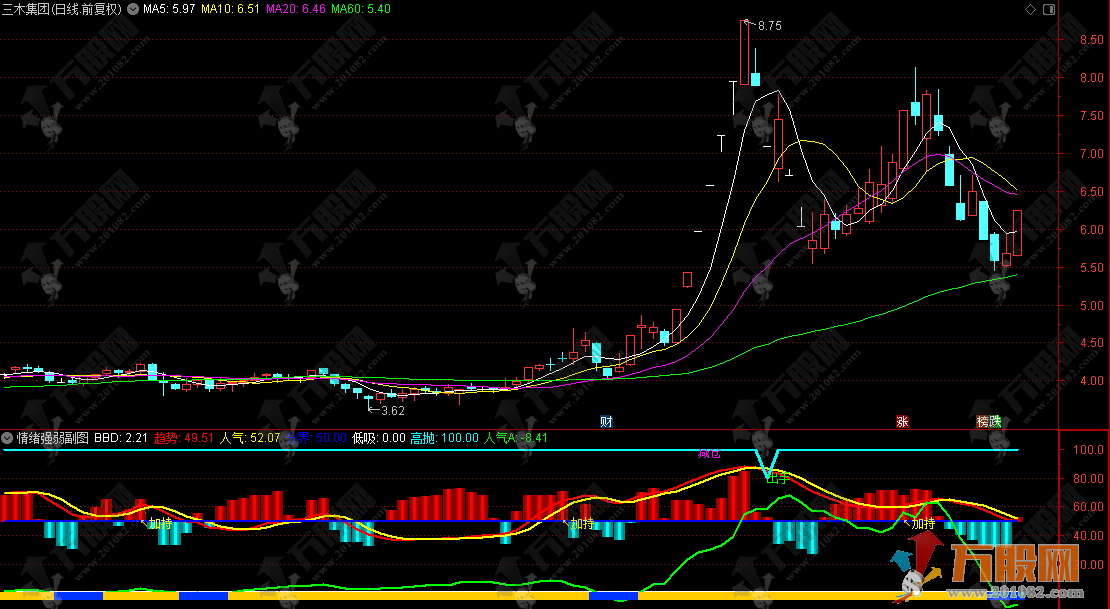The width and height of the screenshot is (1110, 609).
Task: Click the 8.75 high price annotation
Action: 769,26
